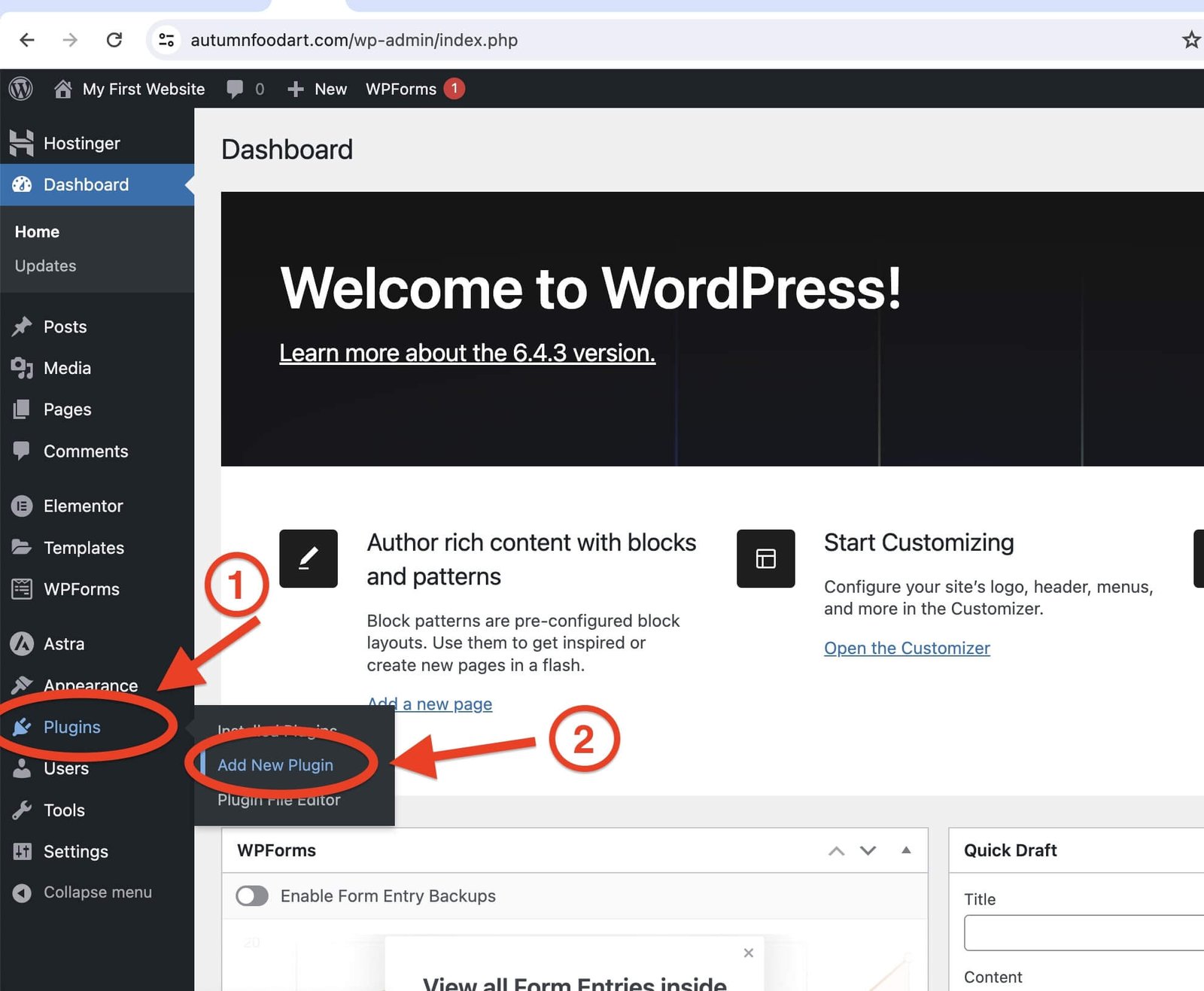1204x991 pixels.
Task: Click New in the admin bar
Action: [x=330, y=89]
